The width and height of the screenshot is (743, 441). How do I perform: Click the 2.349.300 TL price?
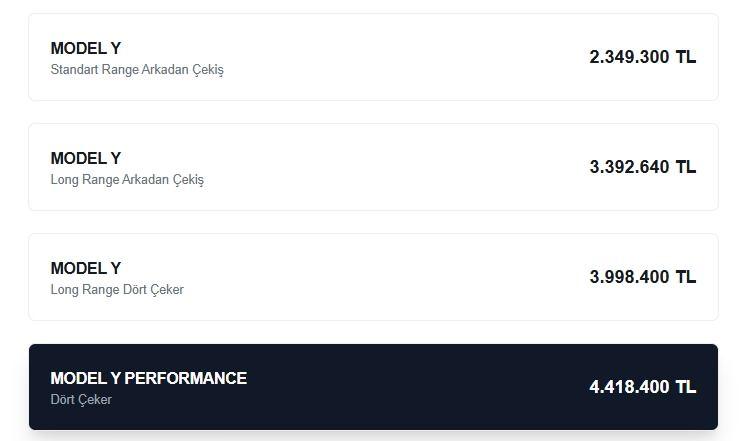[x=629, y=57]
